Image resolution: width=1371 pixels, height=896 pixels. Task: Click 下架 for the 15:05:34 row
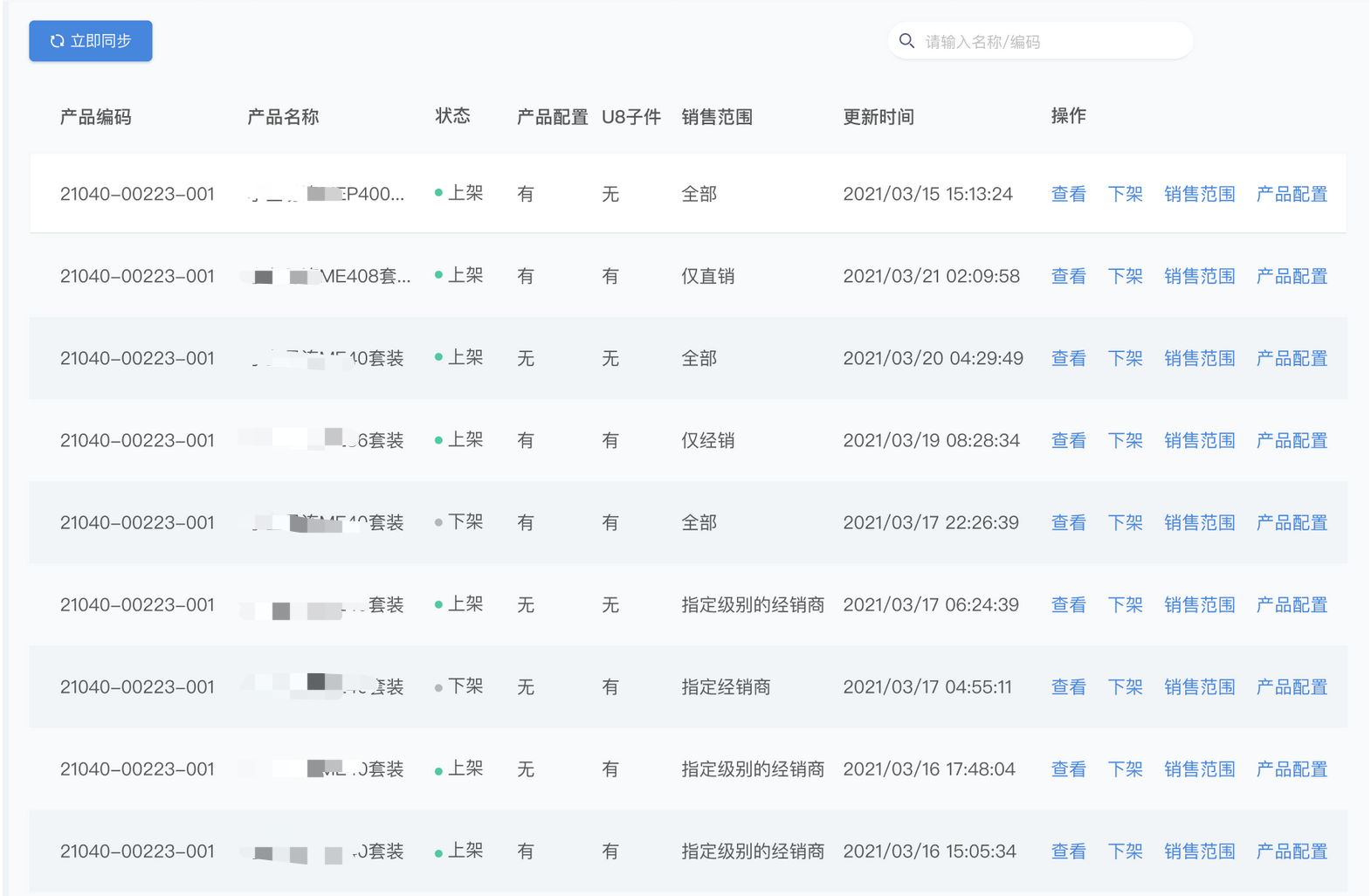pos(1125,851)
